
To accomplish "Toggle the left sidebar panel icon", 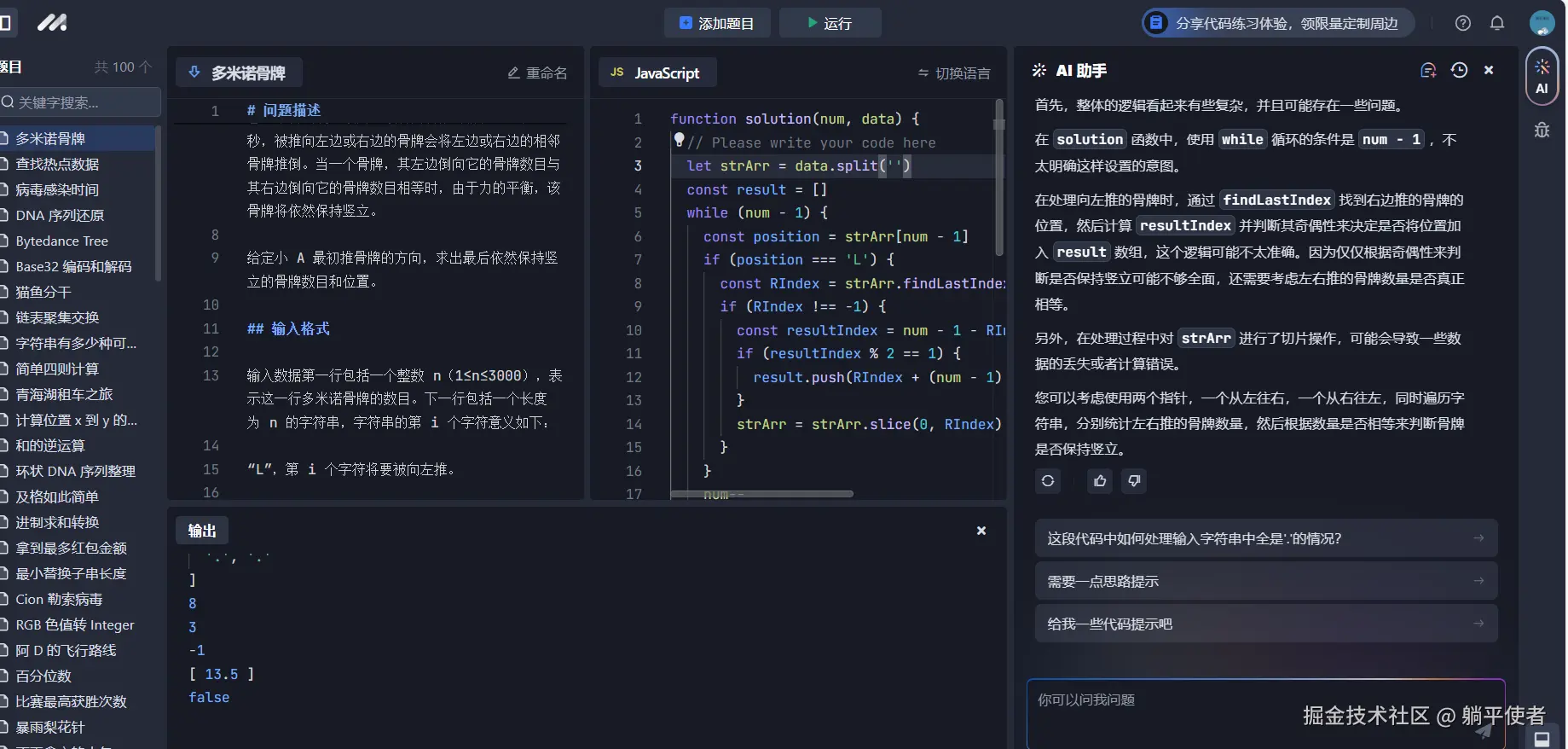I will click(5, 23).
